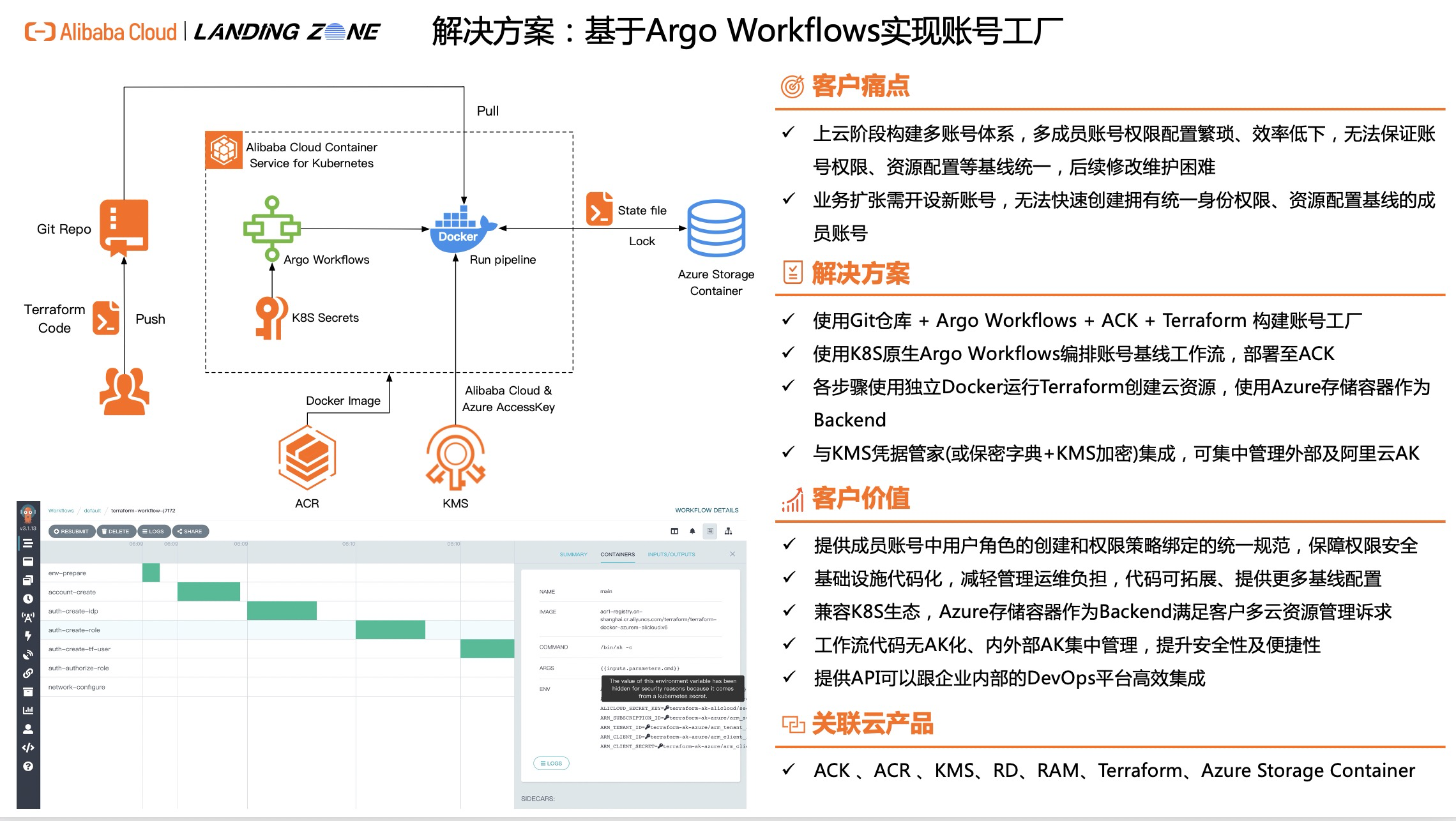Screen dimensions: 1456x821
Task: Click the ALICLOUD_SECRET_KEY environment variable line
Action: pos(672,708)
